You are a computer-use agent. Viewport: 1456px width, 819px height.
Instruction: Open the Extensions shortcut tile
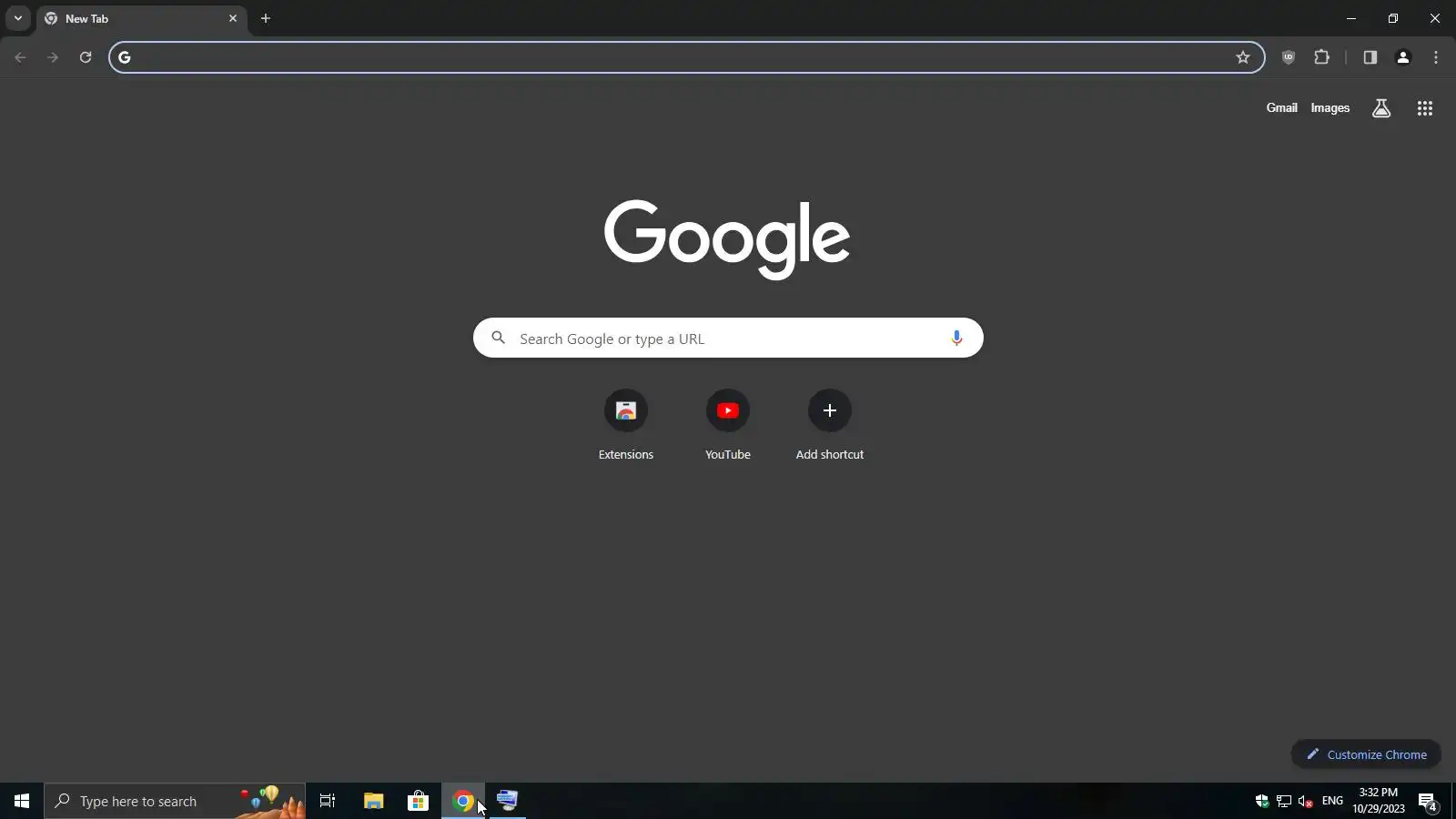click(x=626, y=425)
